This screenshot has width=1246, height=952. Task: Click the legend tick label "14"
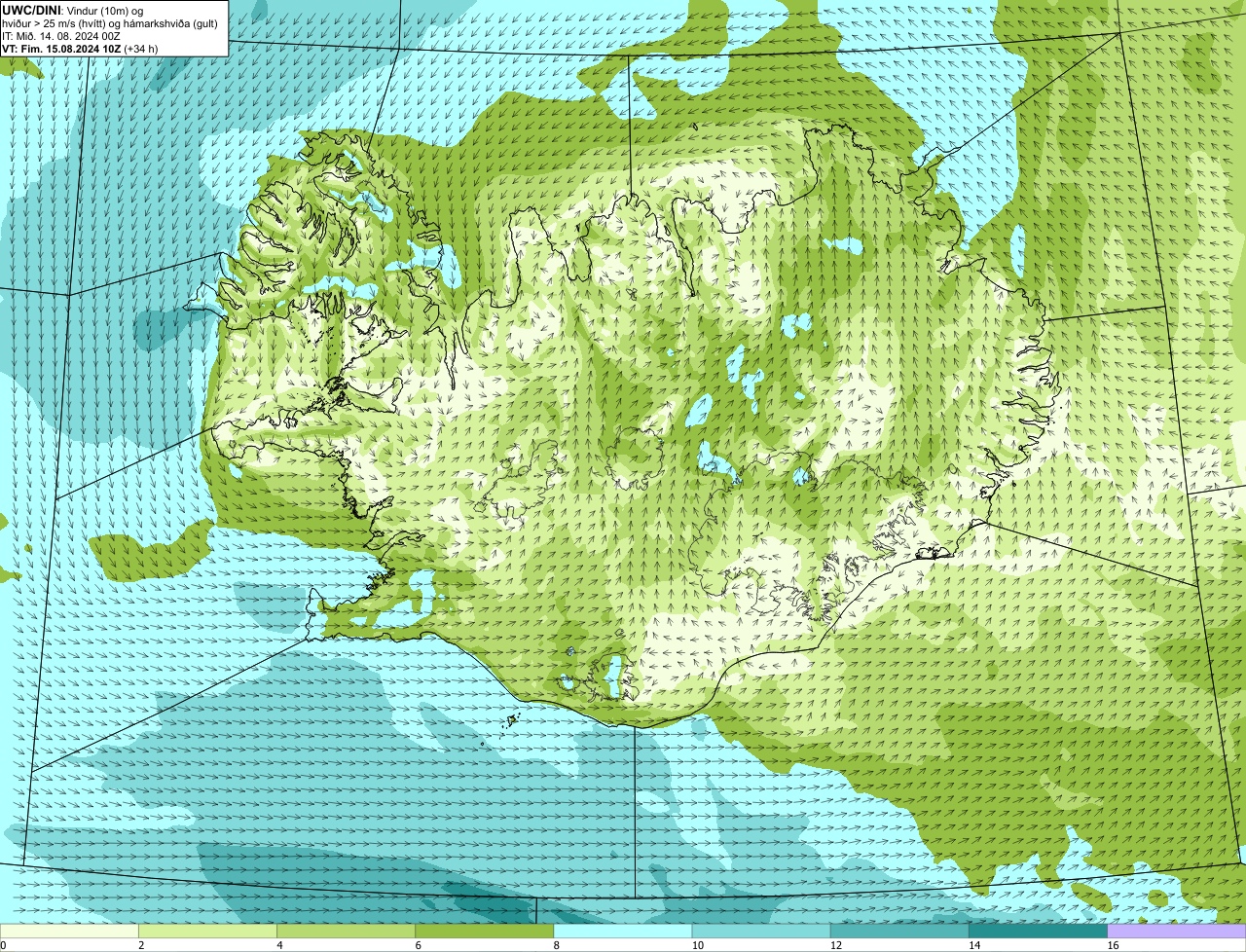[x=975, y=945]
